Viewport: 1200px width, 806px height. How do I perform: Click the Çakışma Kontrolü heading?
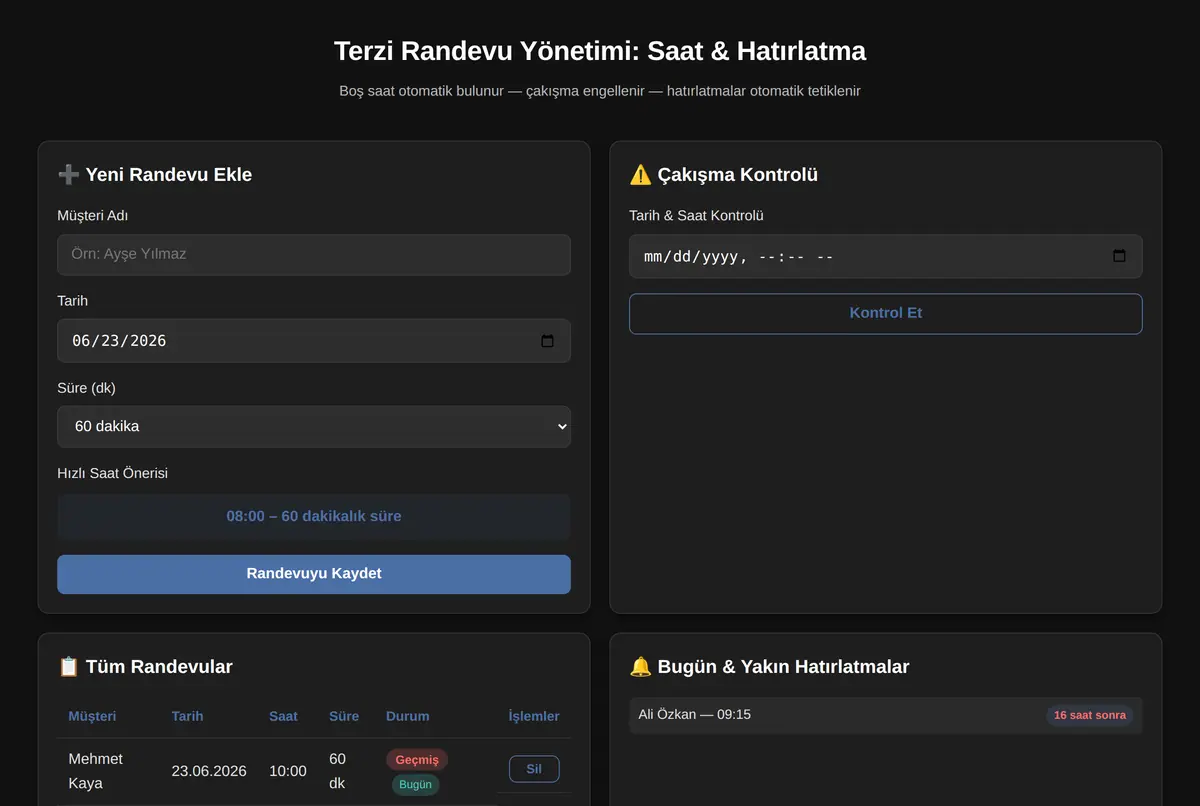click(x=723, y=175)
